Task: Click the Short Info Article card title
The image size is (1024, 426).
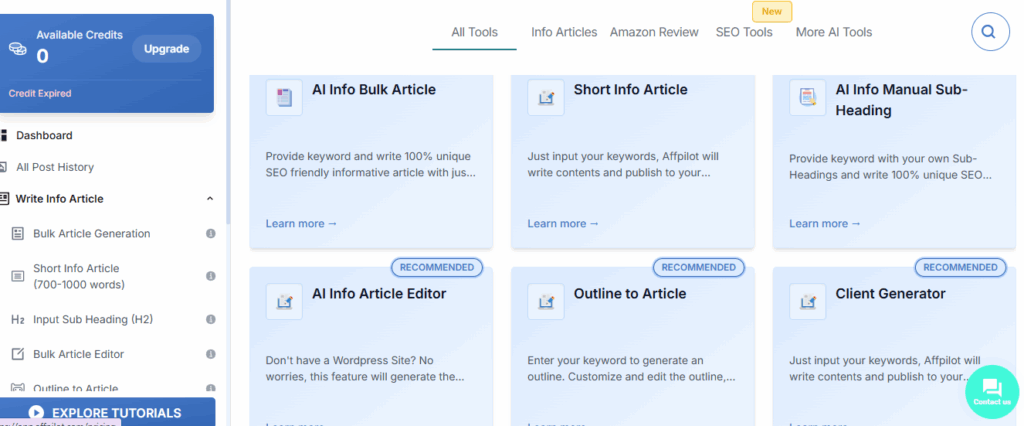Action: point(630,90)
